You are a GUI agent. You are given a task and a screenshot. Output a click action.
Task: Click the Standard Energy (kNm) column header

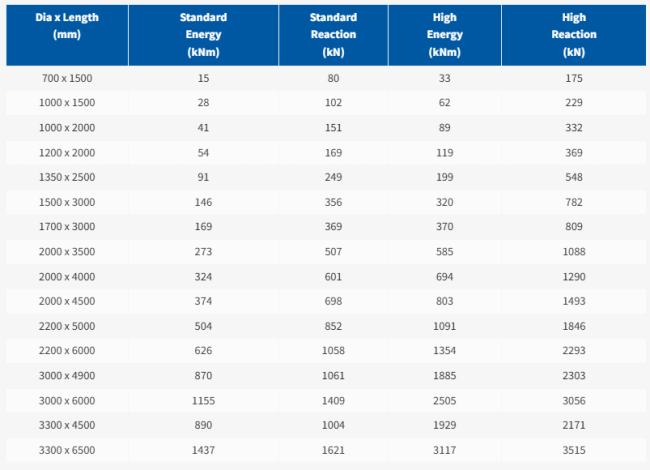click(x=203, y=35)
